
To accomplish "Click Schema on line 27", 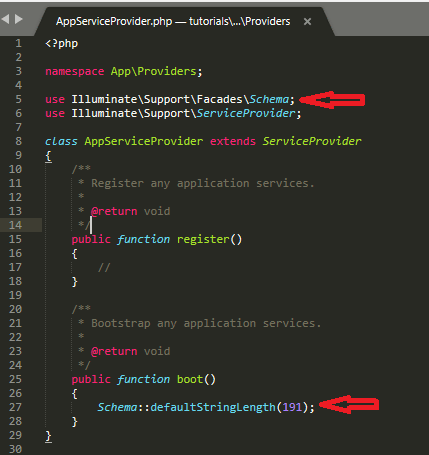I will (117, 407).
